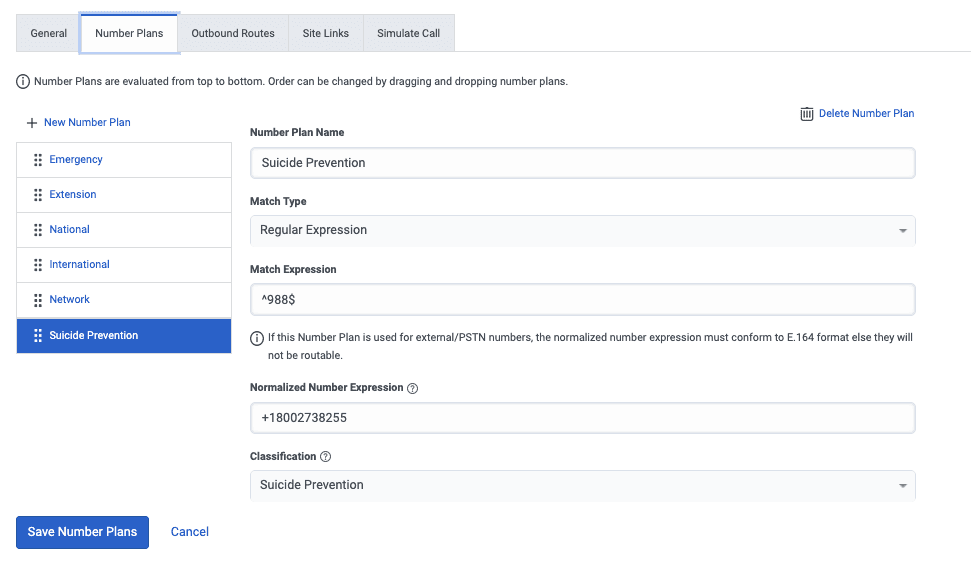Click the drag handle beside Network plan

click(x=38, y=300)
